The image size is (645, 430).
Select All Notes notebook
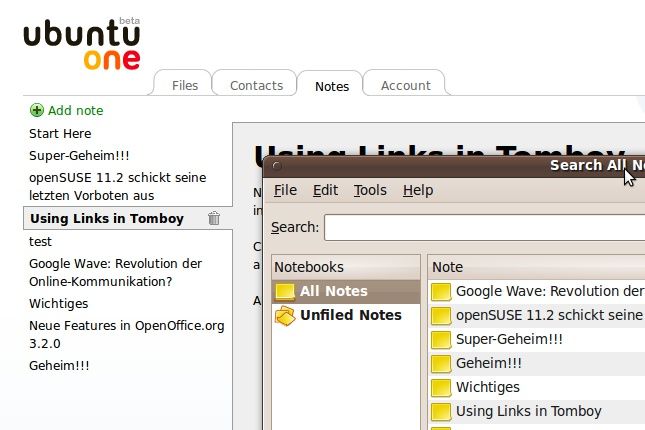pyautogui.click(x=346, y=292)
